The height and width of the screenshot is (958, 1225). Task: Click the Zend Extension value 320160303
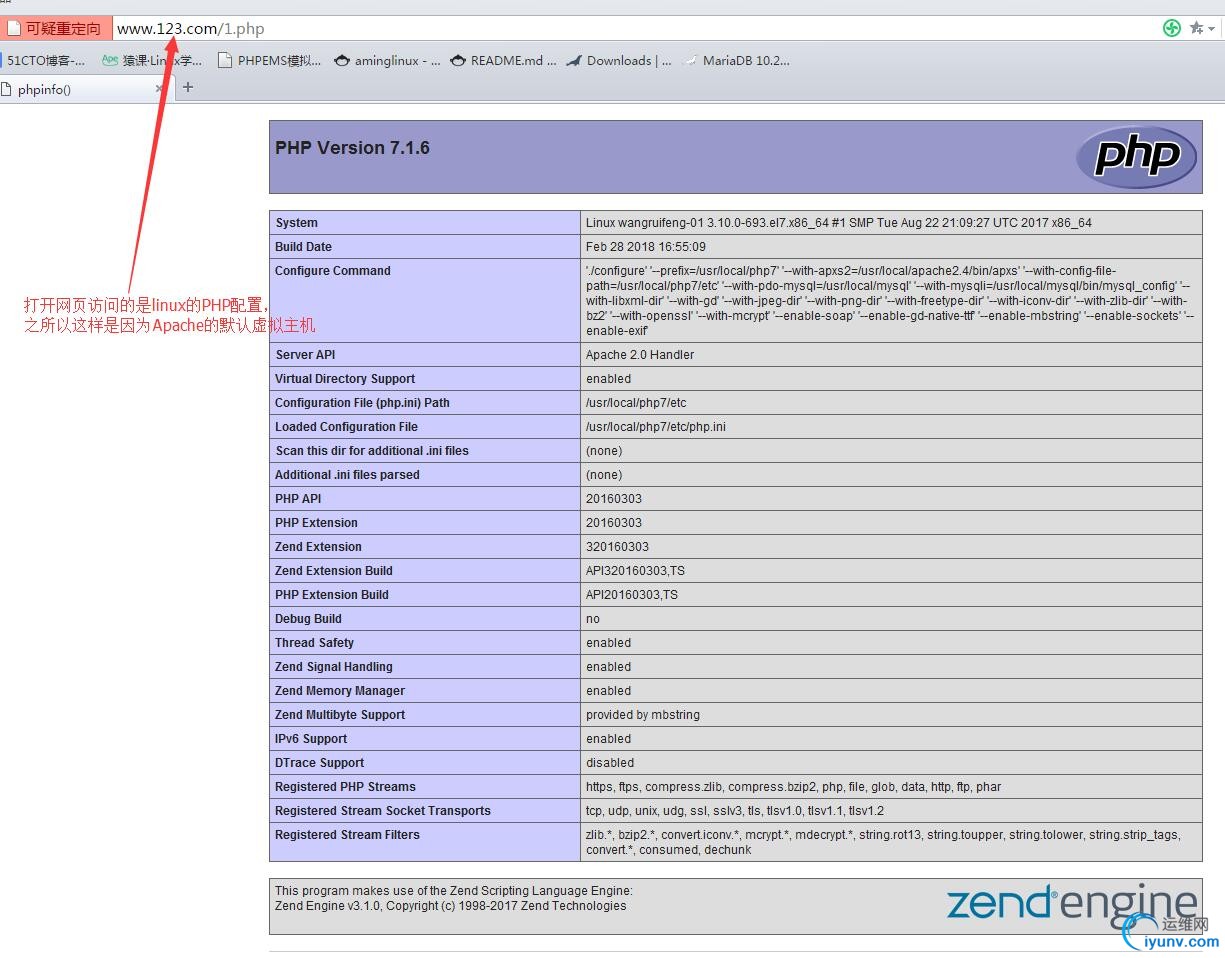point(617,547)
